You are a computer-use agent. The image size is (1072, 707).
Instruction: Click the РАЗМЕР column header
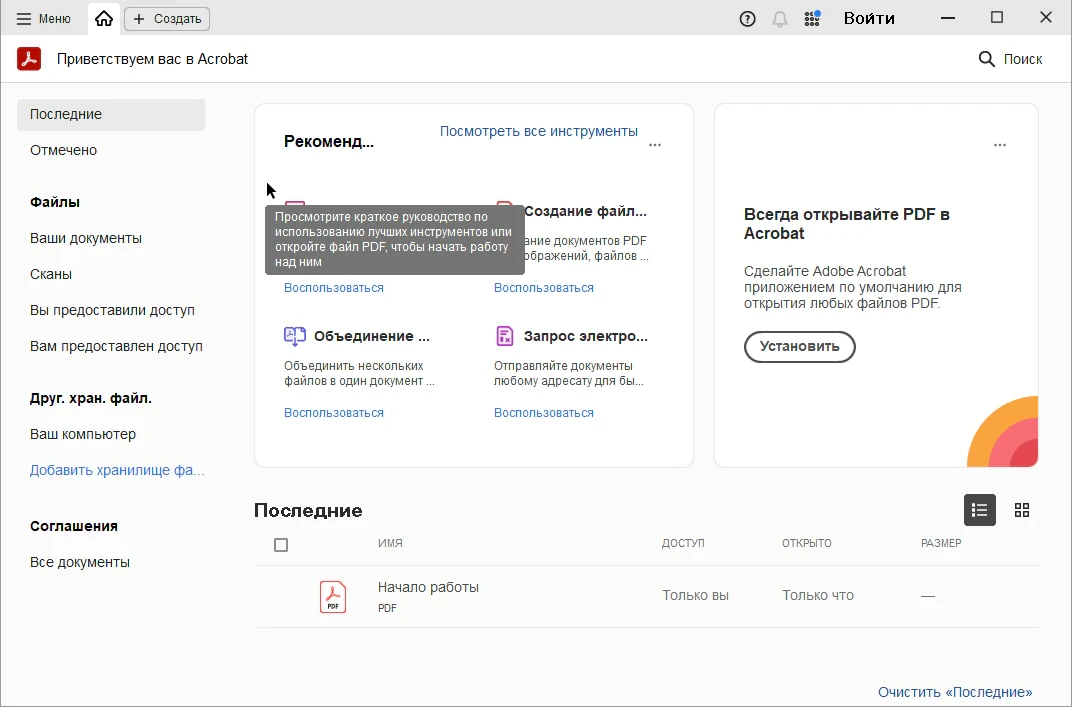(941, 543)
